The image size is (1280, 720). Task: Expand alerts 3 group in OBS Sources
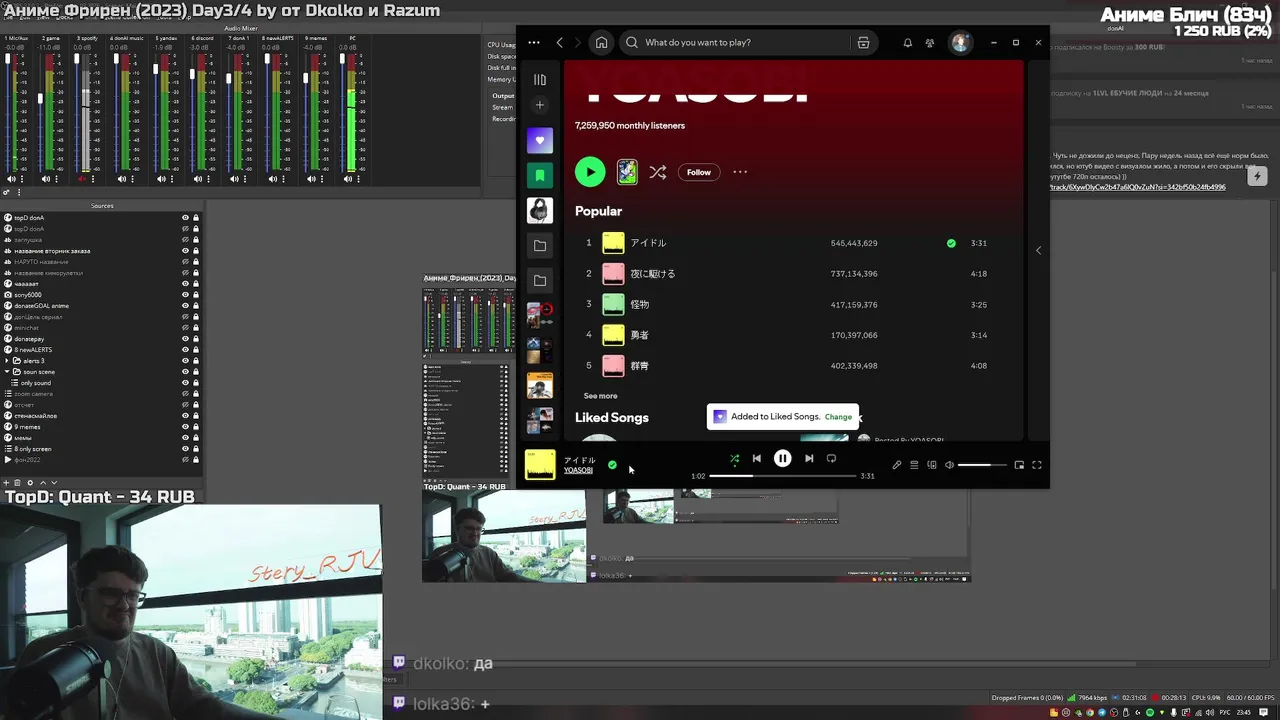(8, 361)
